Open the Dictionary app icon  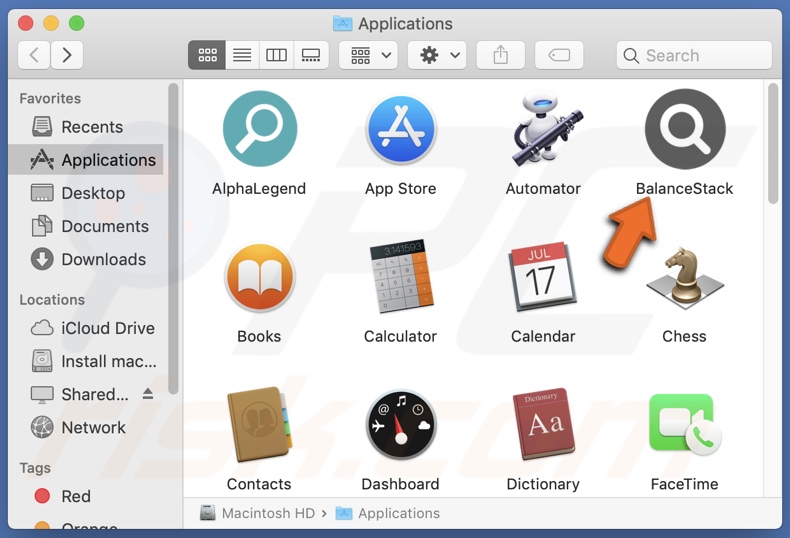[x=543, y=424]
